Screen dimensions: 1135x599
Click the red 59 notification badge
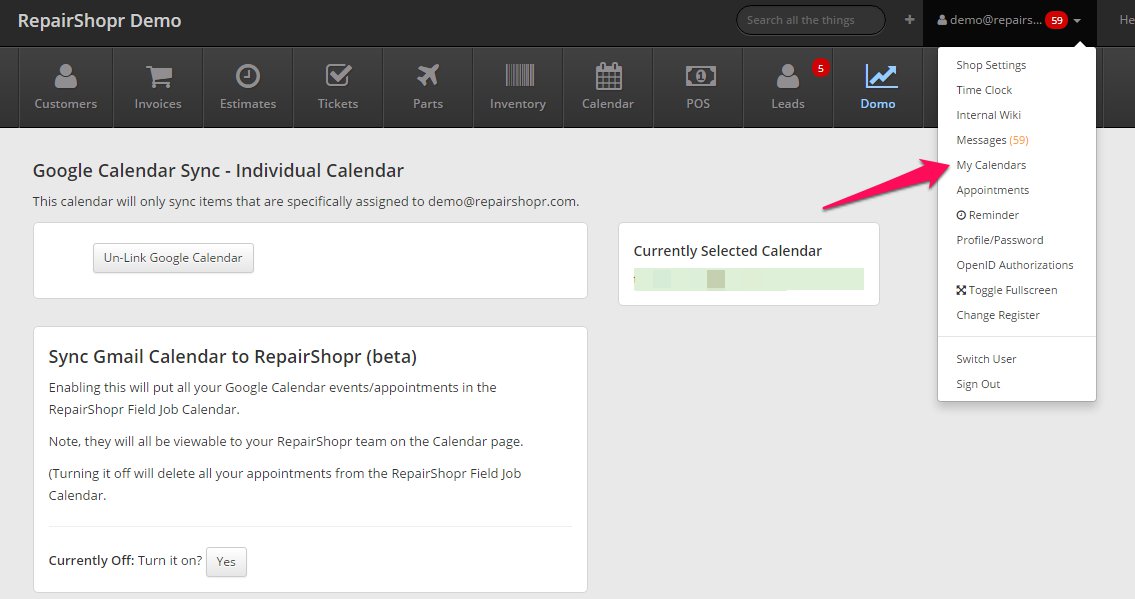click(1057, 20)
